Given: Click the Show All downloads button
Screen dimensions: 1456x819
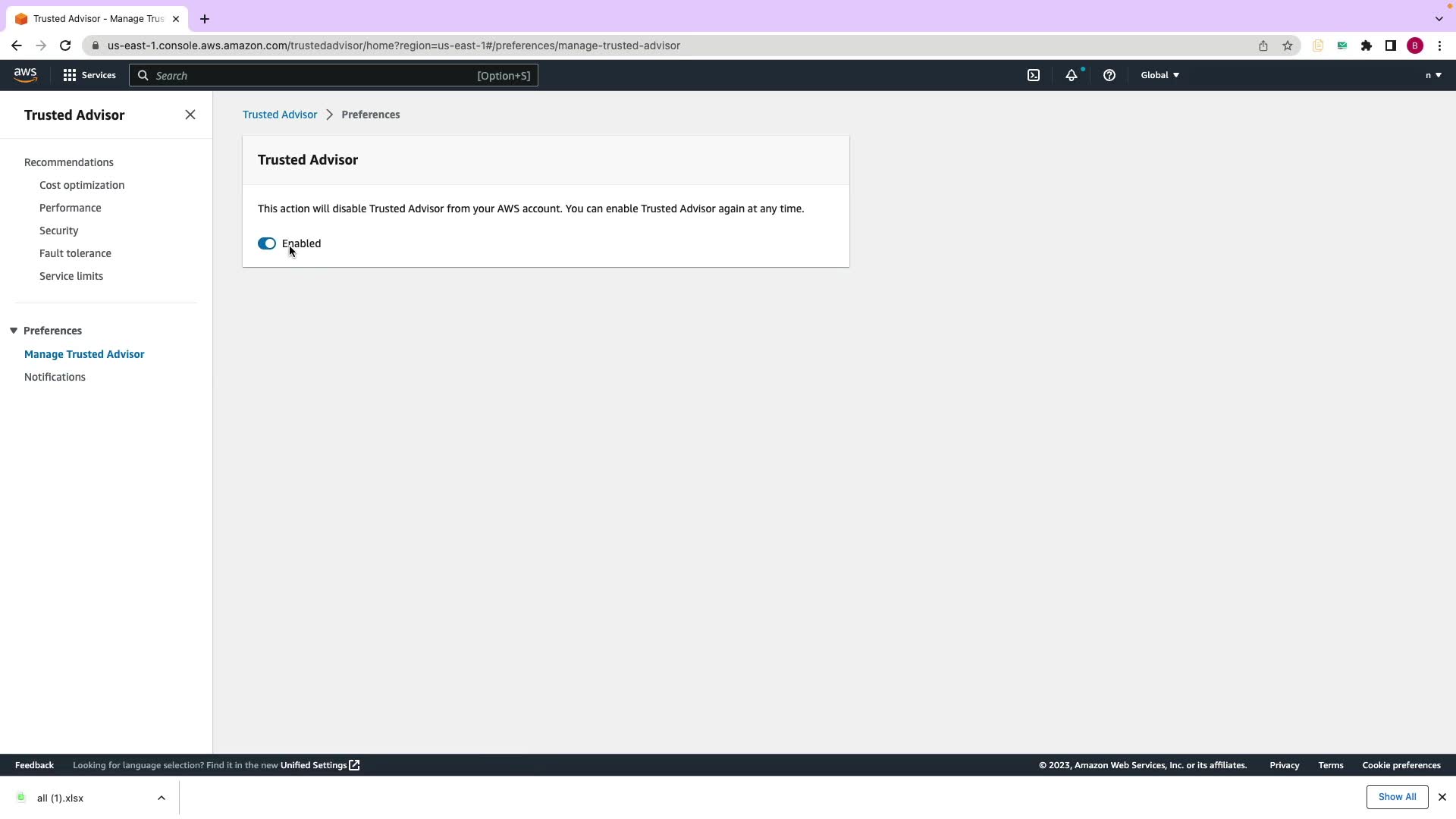Looking at the screenshot, I should 1396,797.
